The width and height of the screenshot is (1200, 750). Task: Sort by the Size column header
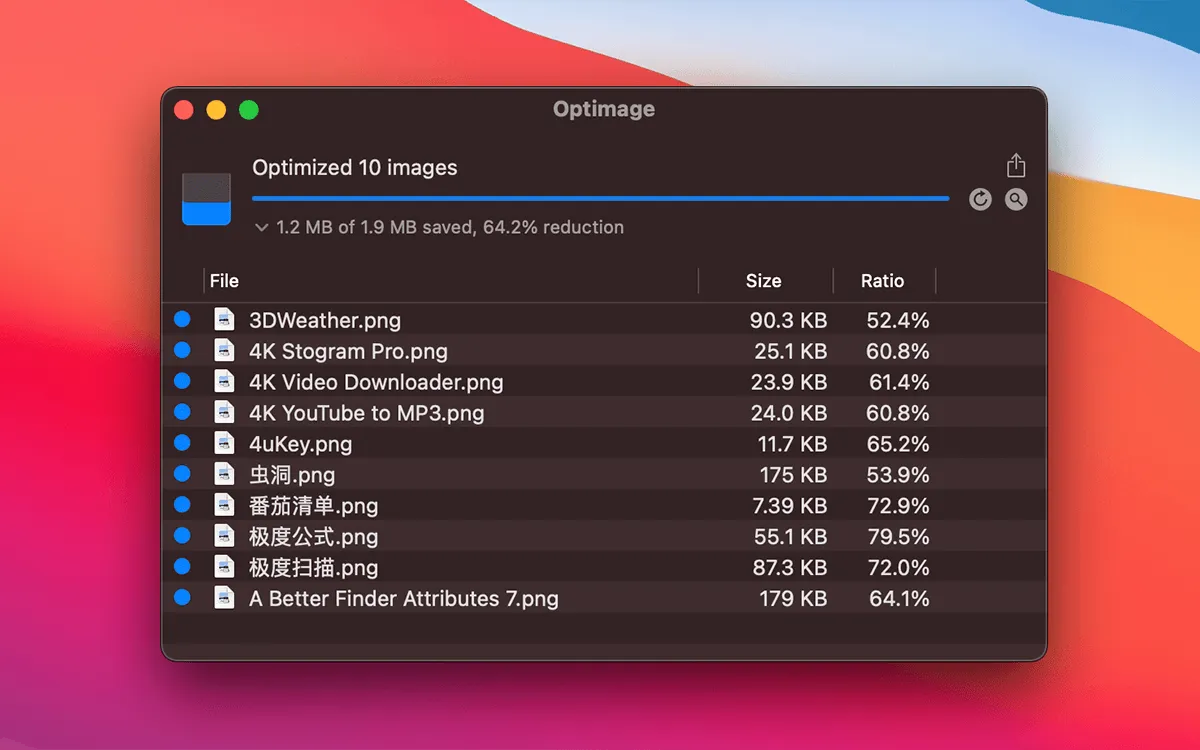(763, 281)
